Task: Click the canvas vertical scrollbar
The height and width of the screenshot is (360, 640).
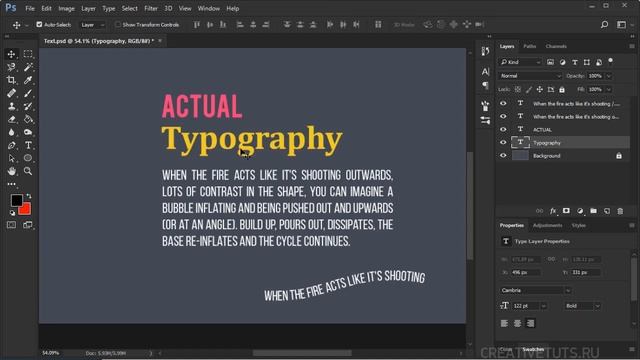Action: 470,205
